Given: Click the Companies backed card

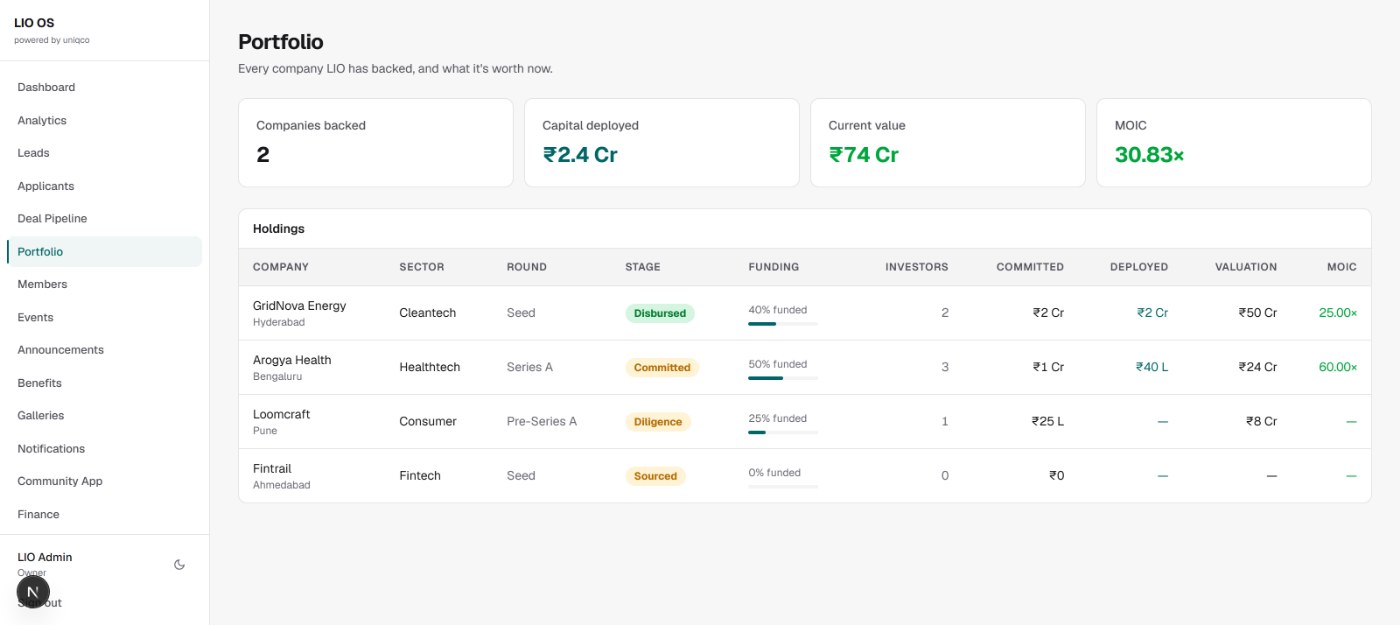Looking at the screenshot, I should (376, 142).
